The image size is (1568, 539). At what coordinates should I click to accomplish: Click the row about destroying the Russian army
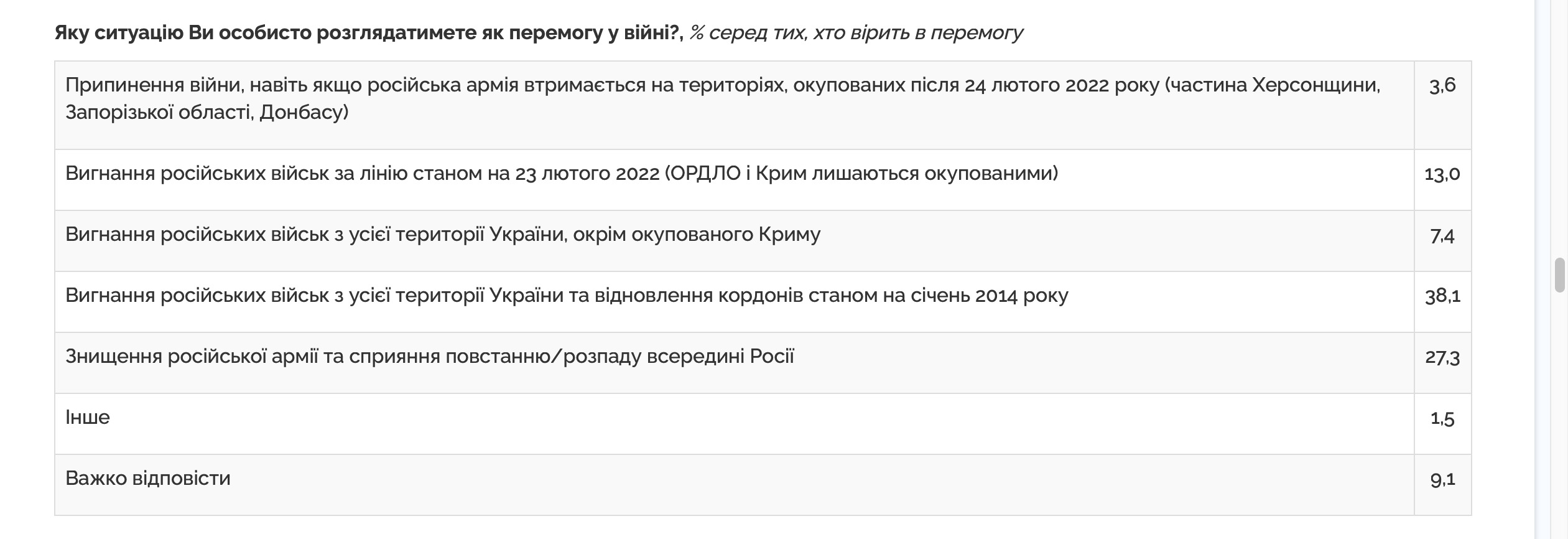point(429,356)
